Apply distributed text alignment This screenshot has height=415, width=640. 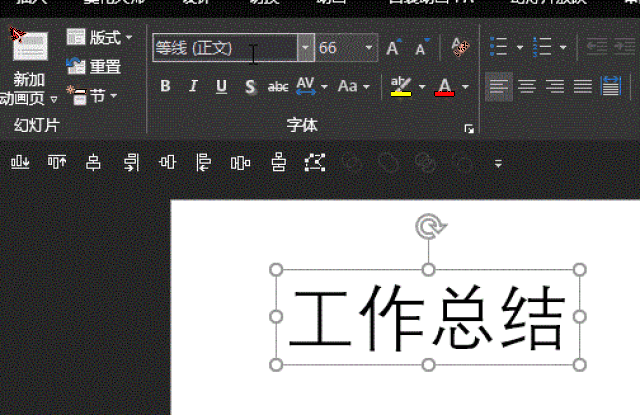[611, 86]
